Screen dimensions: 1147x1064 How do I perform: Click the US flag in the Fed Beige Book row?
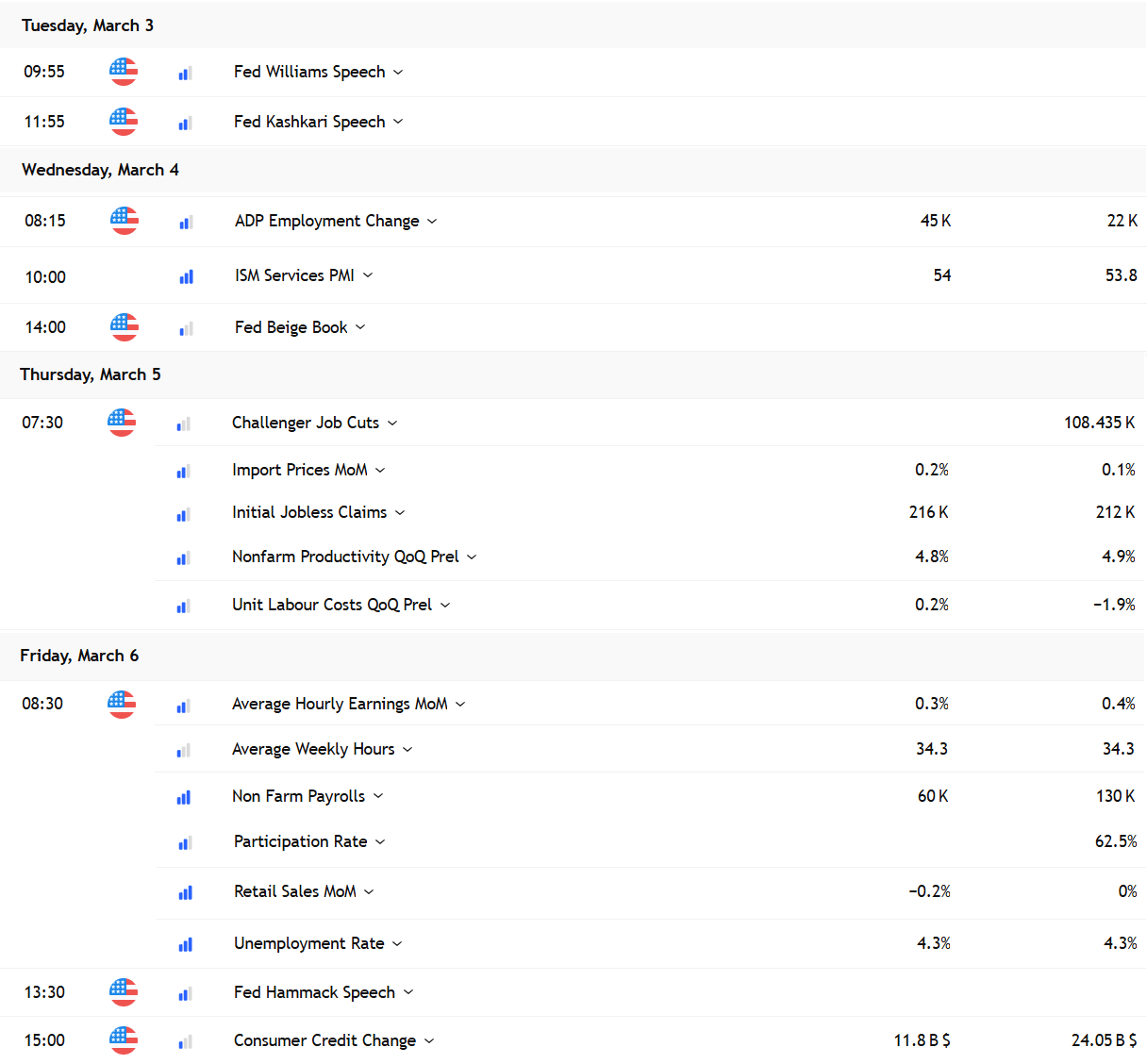[x=125, y=327]
